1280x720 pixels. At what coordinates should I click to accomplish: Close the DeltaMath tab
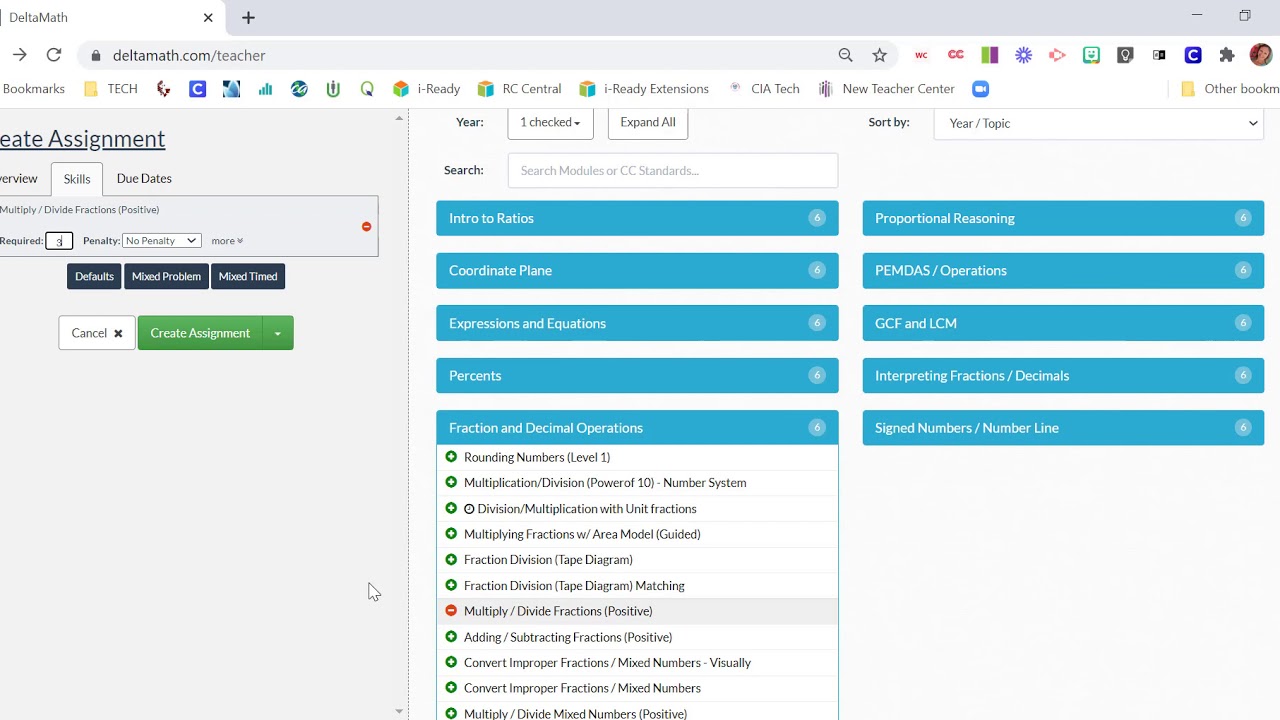point(208,18)
